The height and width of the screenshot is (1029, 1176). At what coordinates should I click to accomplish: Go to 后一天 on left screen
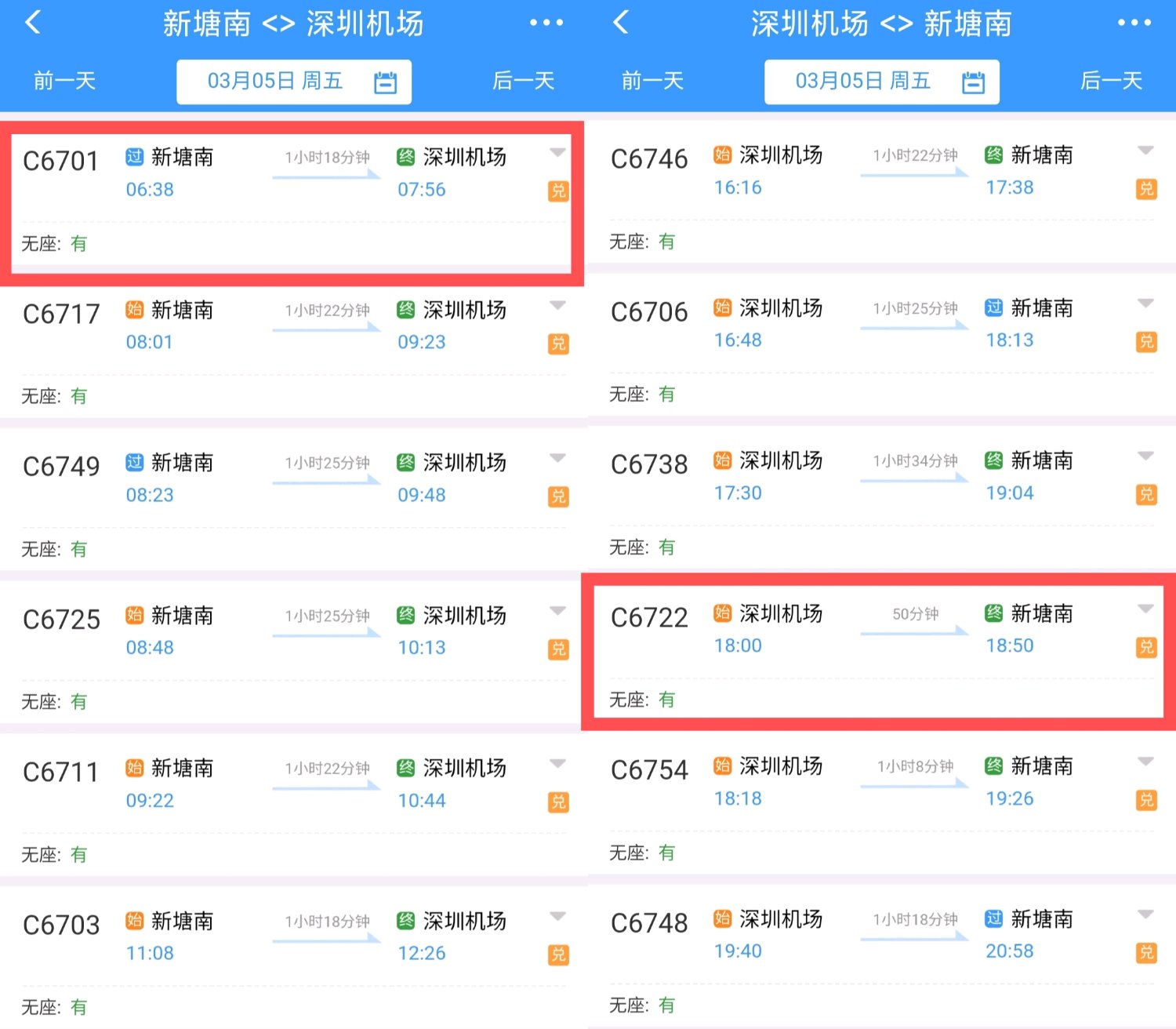click(x=523, y=81)
